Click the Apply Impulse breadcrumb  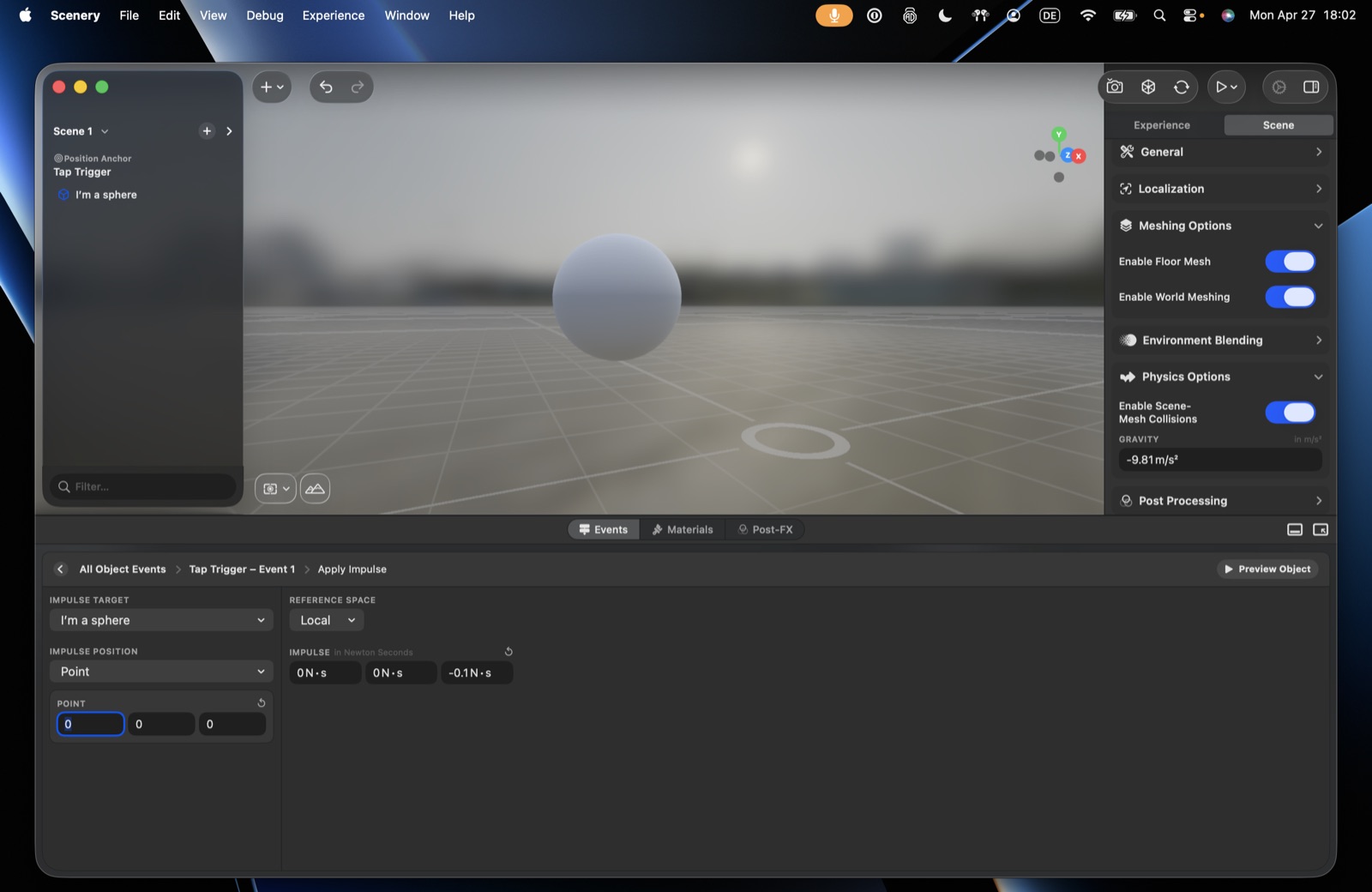(x=352, y=570)
